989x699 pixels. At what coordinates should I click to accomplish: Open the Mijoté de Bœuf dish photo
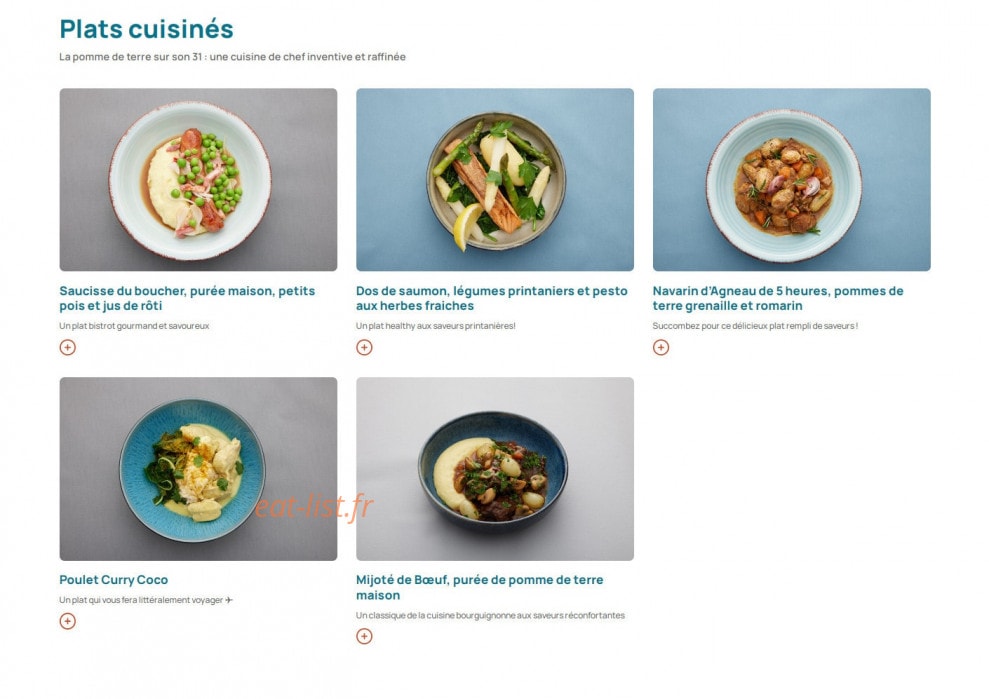pyautogui.click(x=494, y=469)
